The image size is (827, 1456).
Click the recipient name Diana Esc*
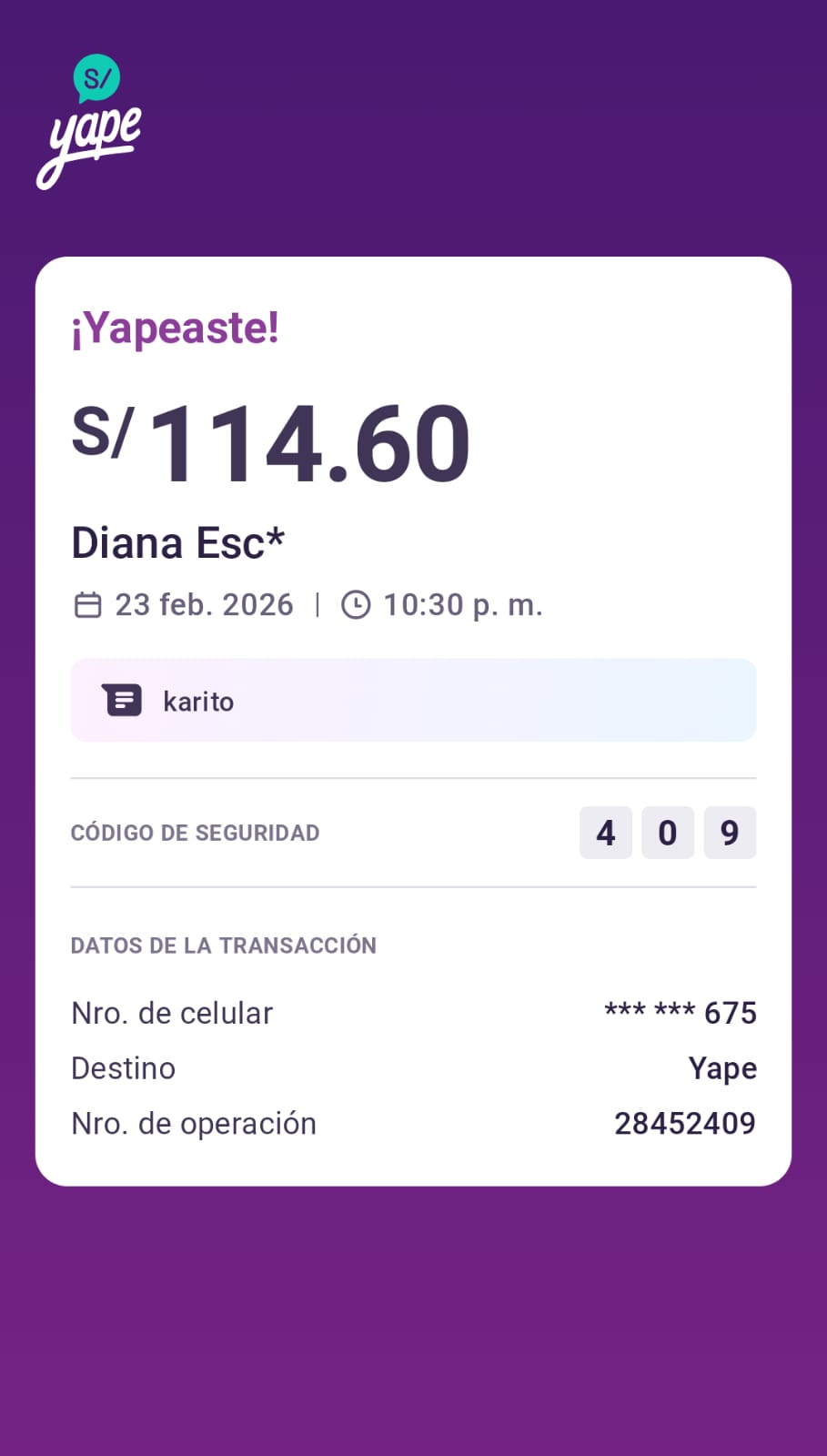tap(178, 543)
